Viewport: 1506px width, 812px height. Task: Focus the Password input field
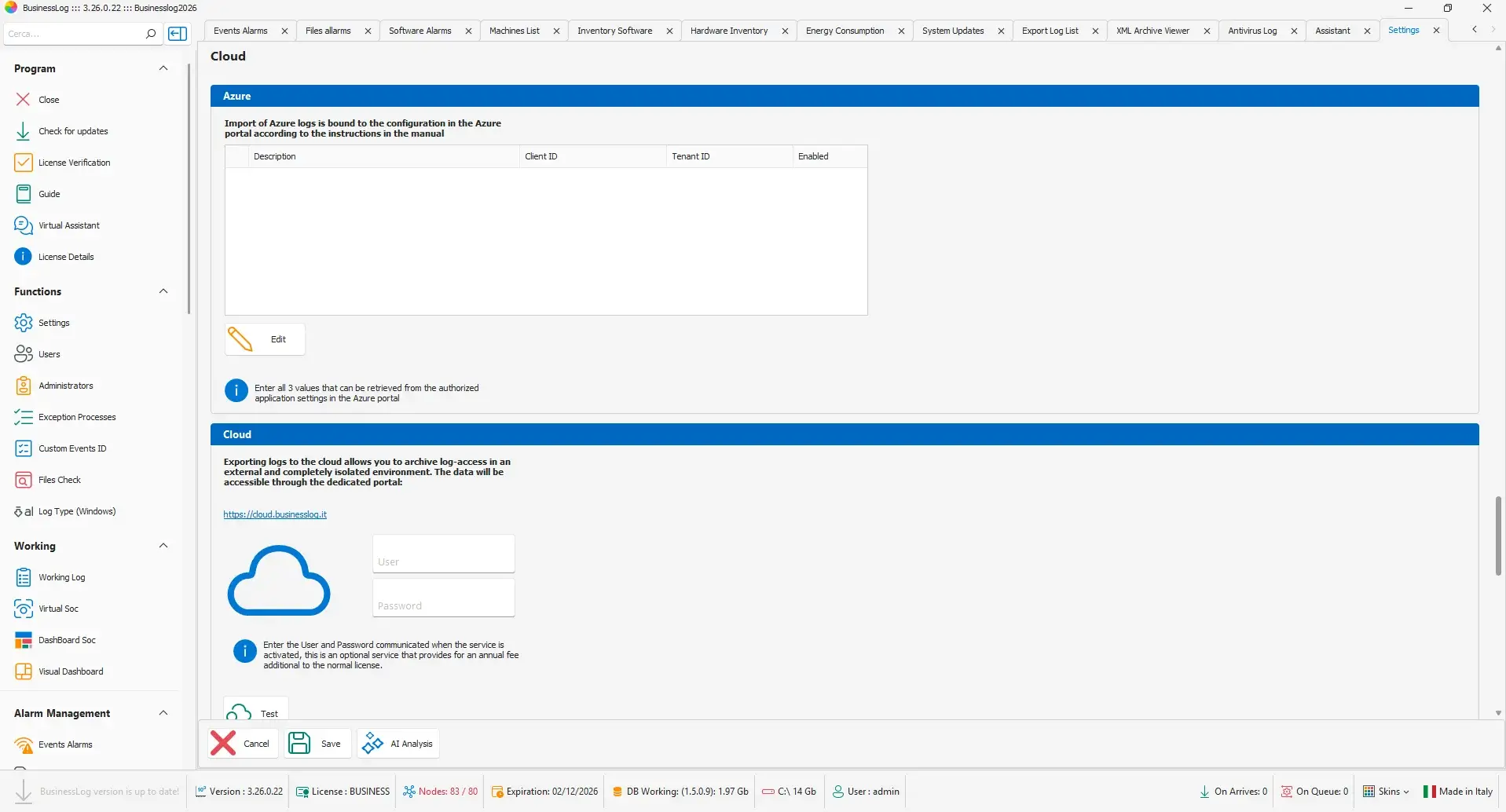click(444, 598)
